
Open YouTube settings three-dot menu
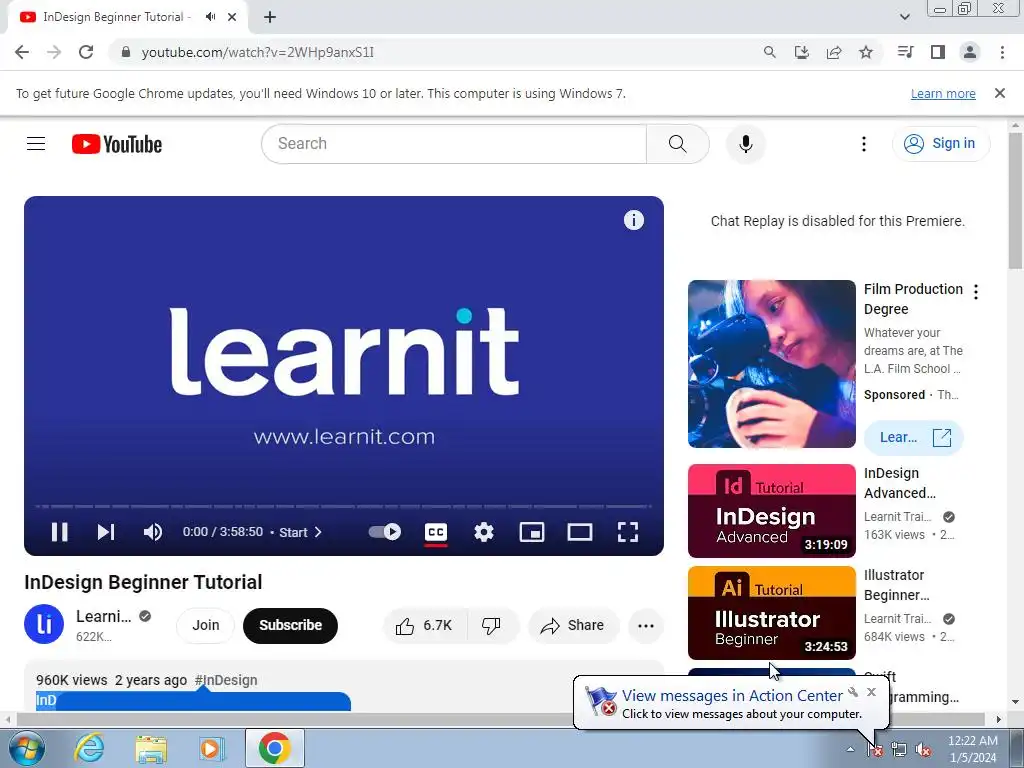(863, 144)
